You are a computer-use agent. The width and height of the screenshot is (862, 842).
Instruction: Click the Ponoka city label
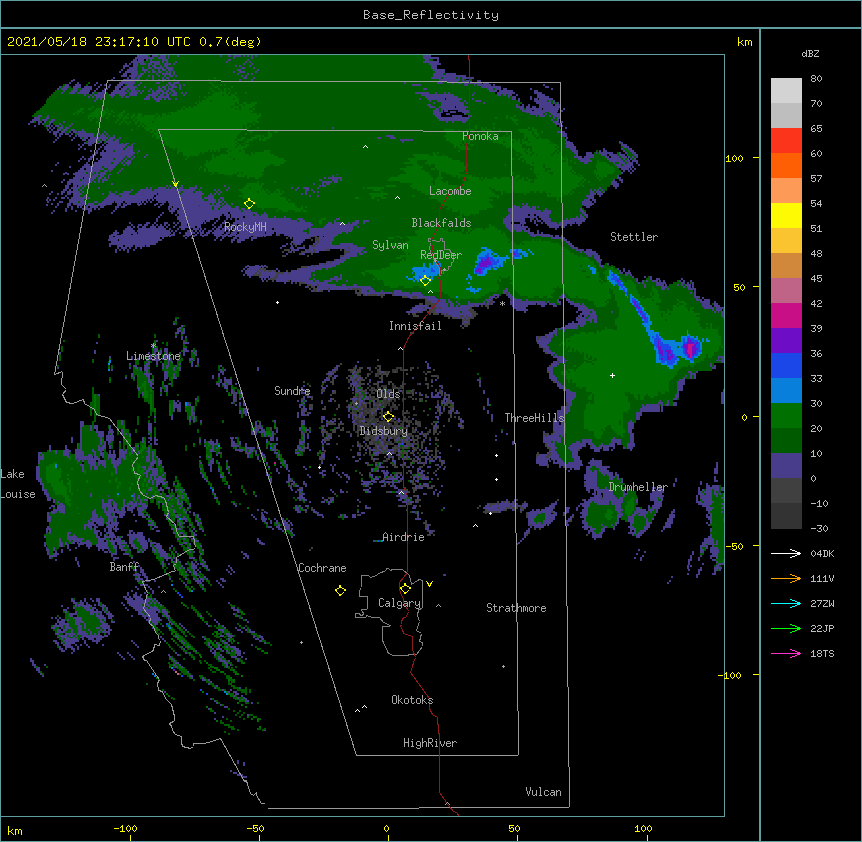(x=480, y=136)
